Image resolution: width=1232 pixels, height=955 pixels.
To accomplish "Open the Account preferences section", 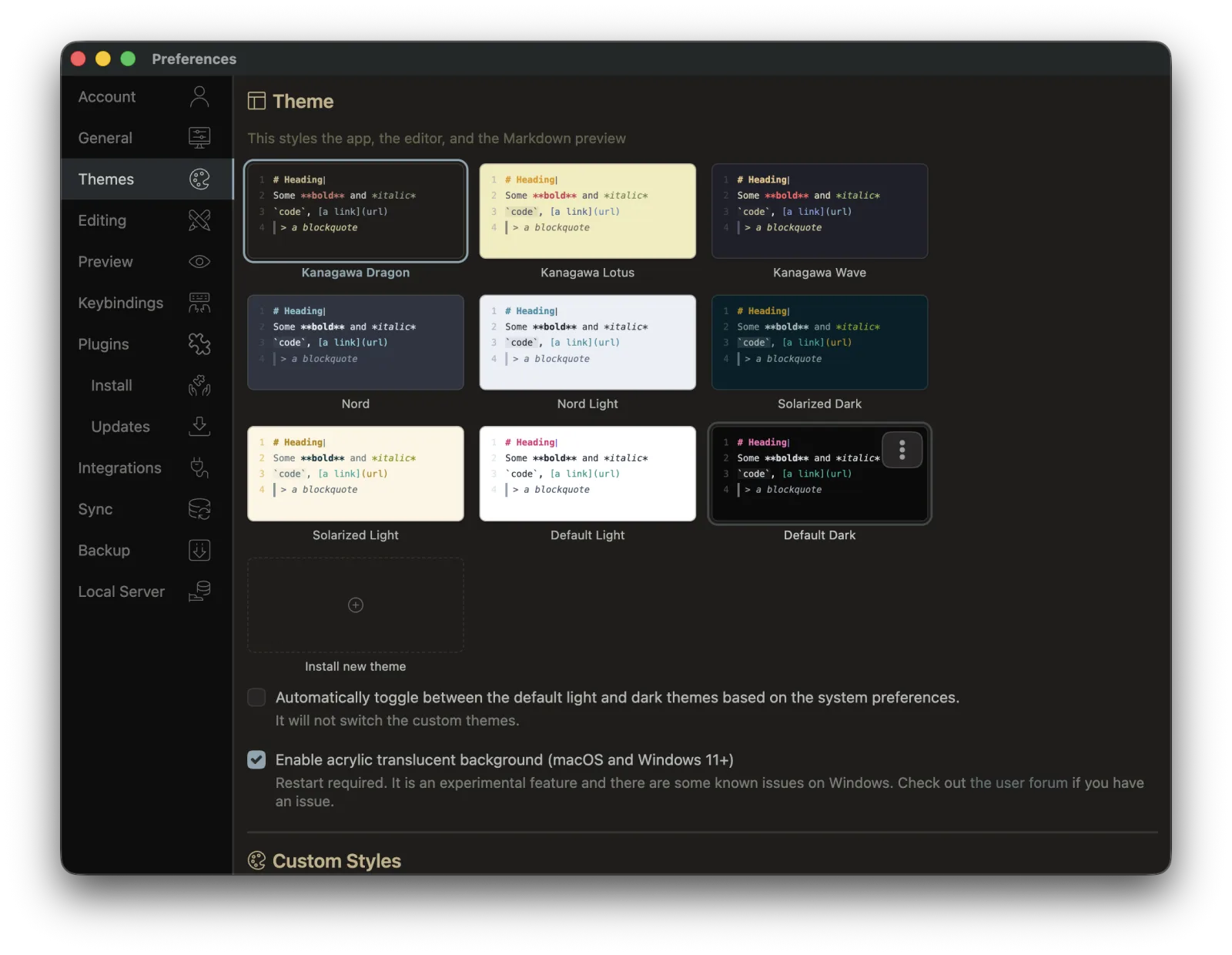I will click(146, 96).
